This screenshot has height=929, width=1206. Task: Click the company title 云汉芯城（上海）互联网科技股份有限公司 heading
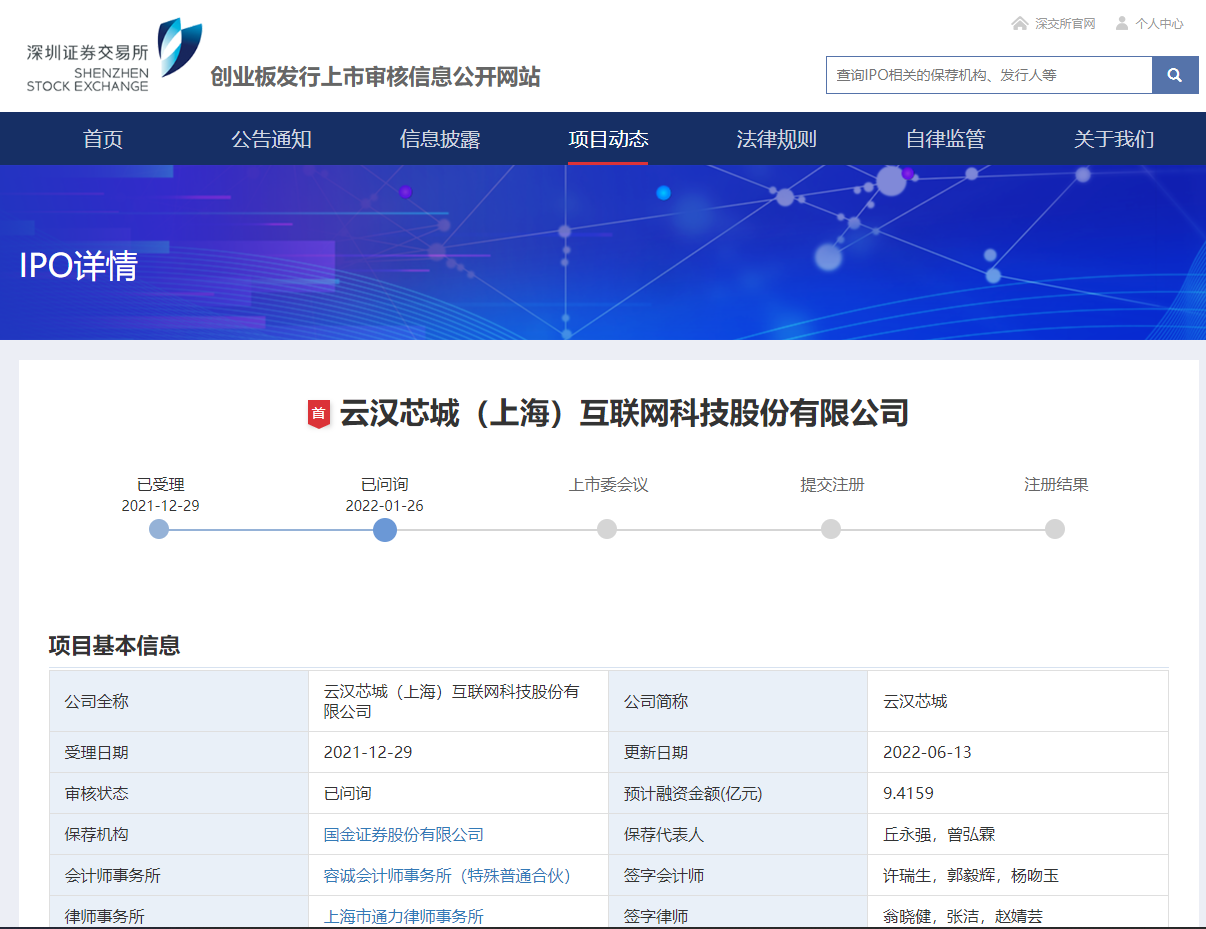pos(624,413)
